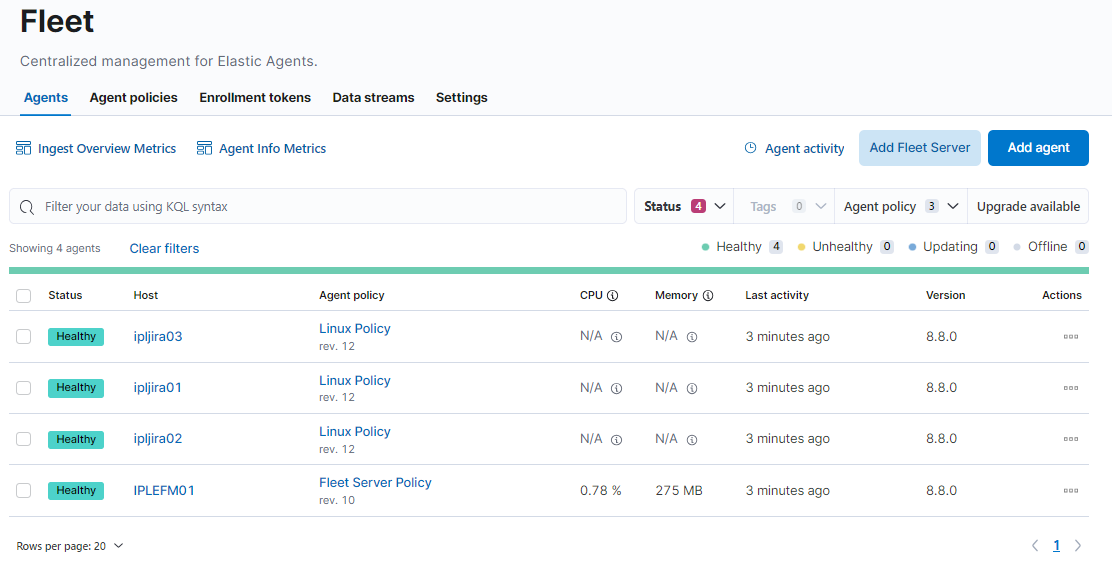Click the '275 MB' memory value
The height and width of the screenshot is (579, 1112).
[679, 490]
